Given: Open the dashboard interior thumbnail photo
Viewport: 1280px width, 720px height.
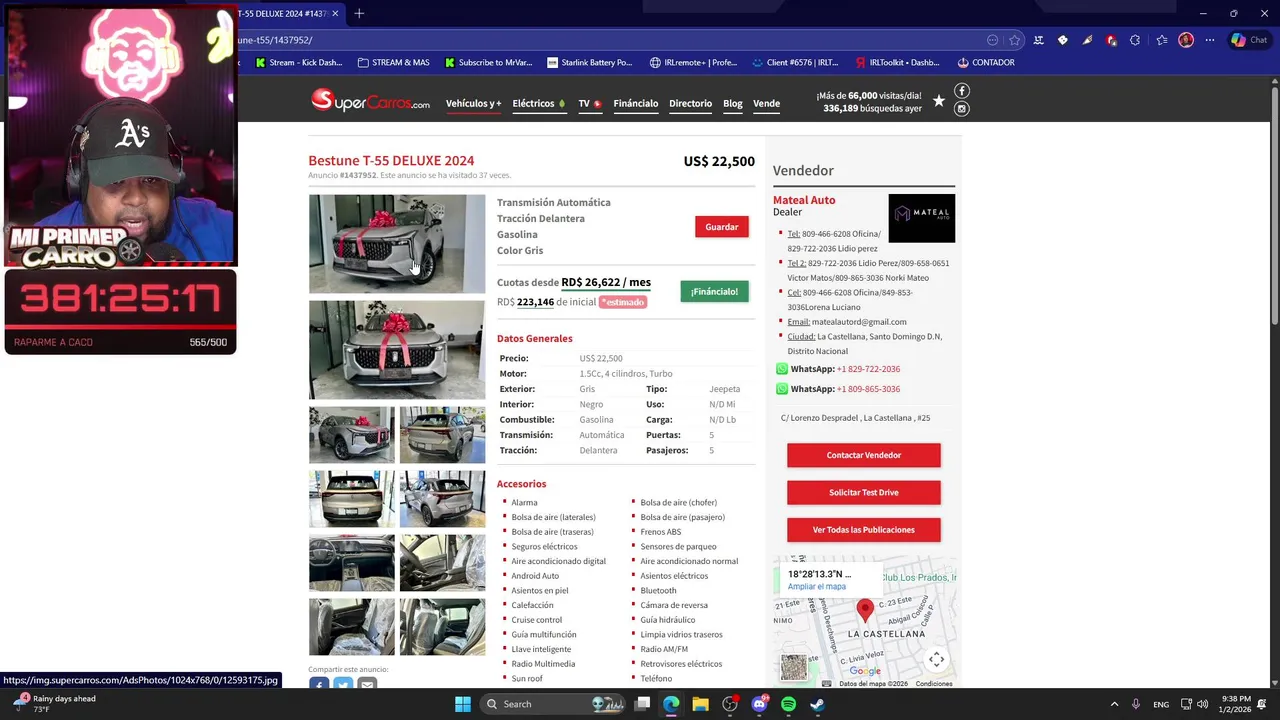Looking at the screenshot, I should 352,563.
